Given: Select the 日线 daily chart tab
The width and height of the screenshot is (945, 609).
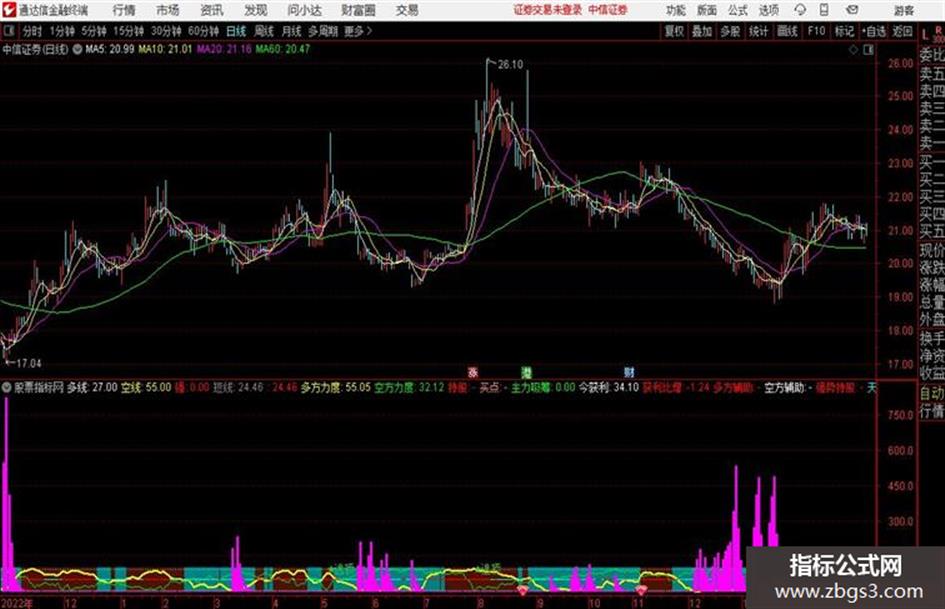Looking at the screenshot, I should click(x=236, y=31).
